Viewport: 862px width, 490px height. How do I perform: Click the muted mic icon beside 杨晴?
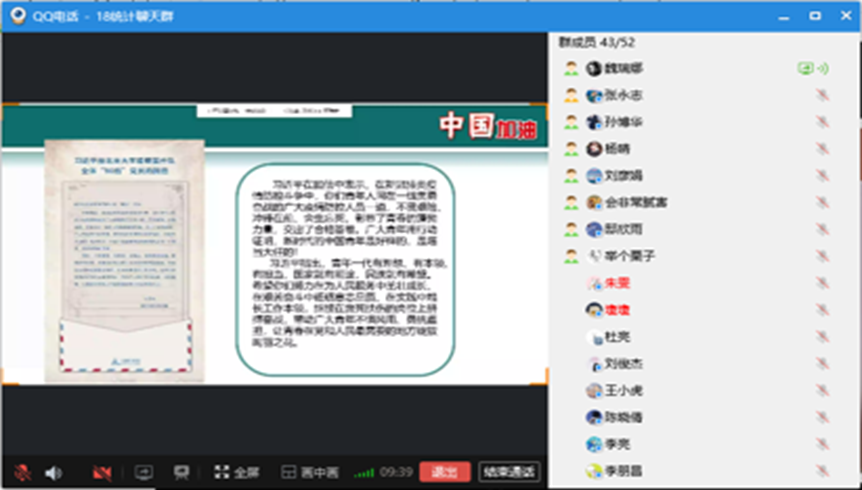[x=822, y=149]
